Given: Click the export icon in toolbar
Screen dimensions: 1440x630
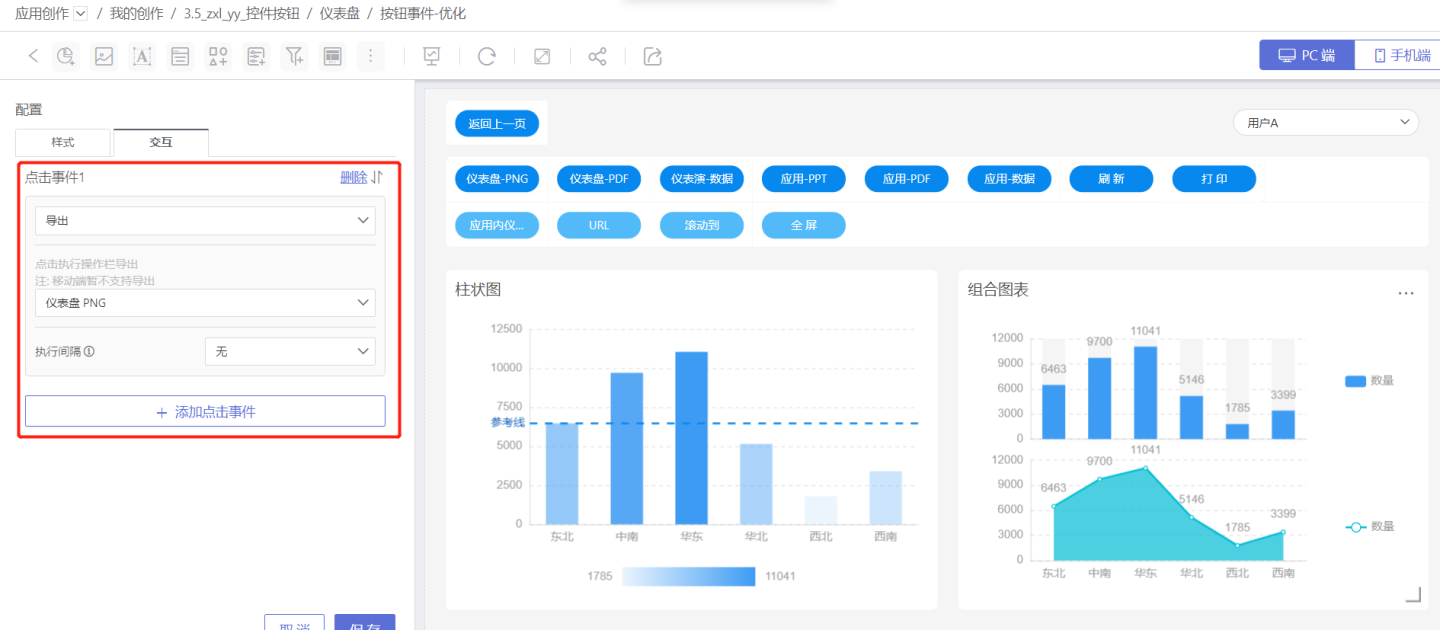Looking at the screenshot, I should coord(653,56).
